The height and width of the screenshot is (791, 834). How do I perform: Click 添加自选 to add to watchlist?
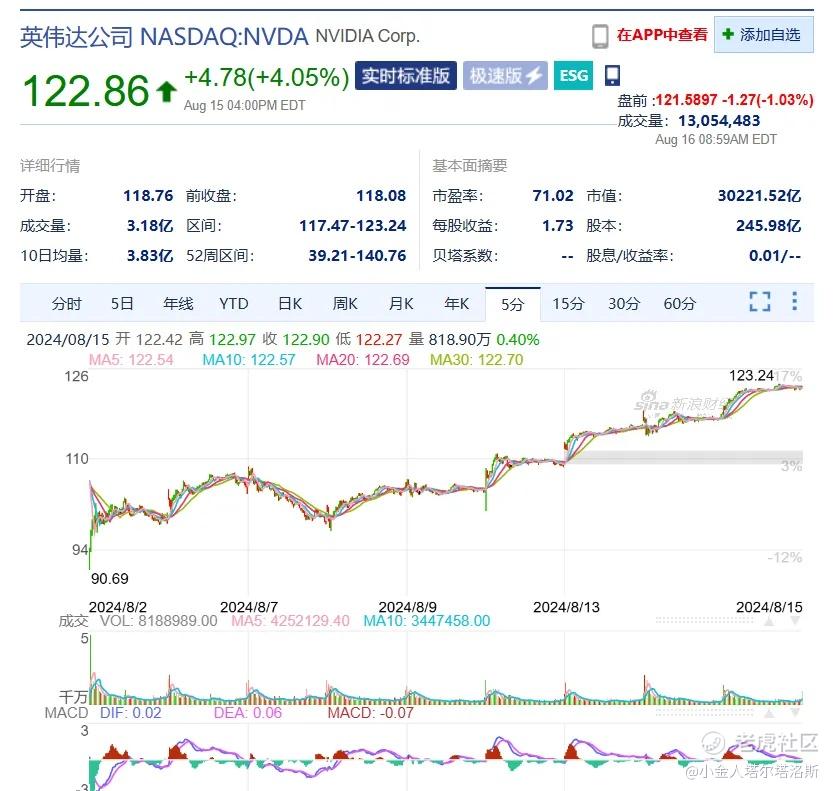pos(764,35)
